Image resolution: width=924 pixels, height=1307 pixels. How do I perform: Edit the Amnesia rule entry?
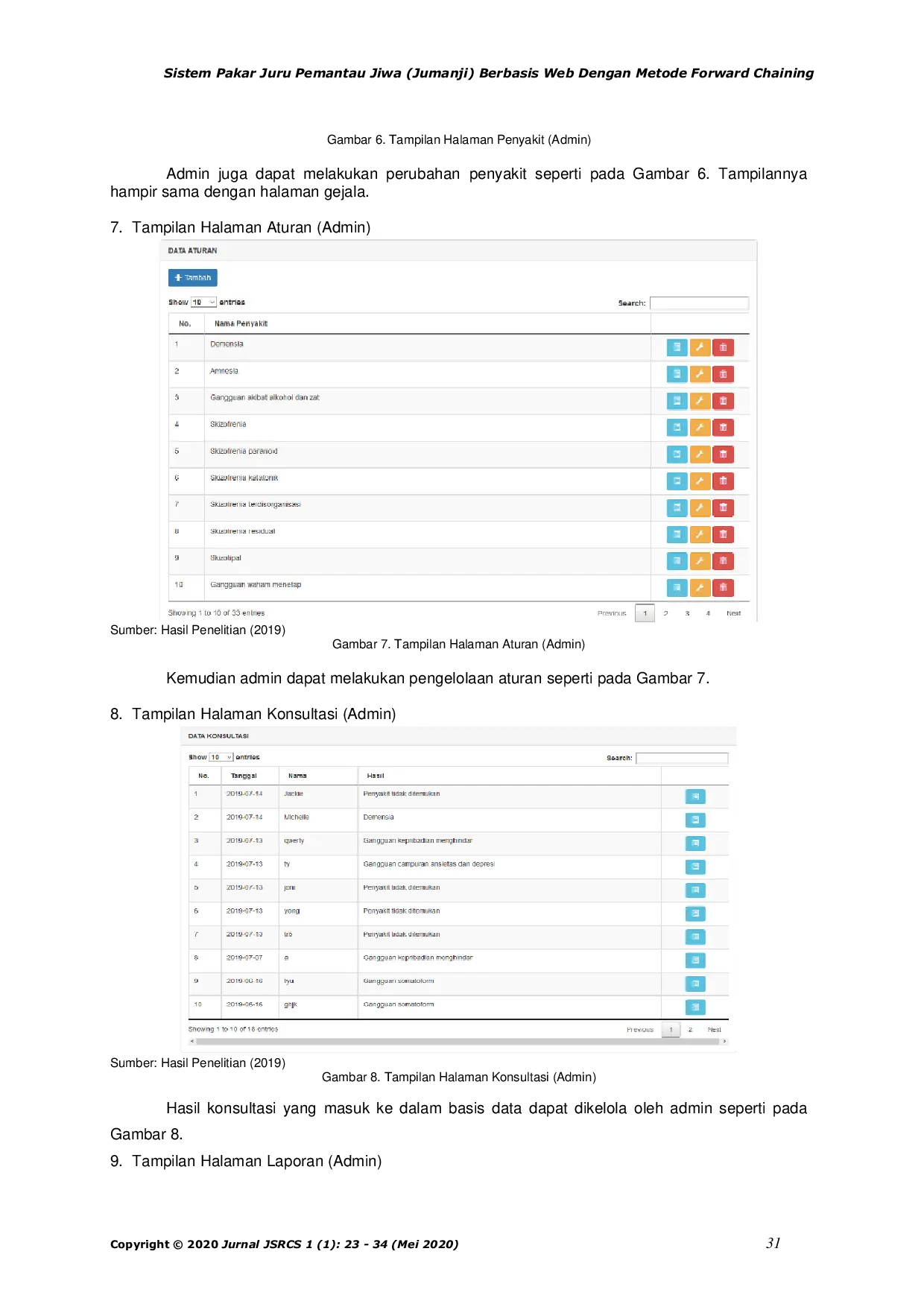(x=700, y=374)
